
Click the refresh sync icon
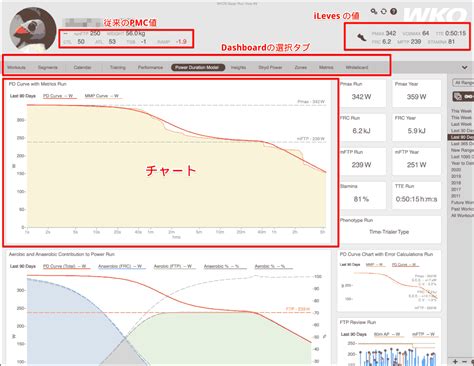(384, 11)
